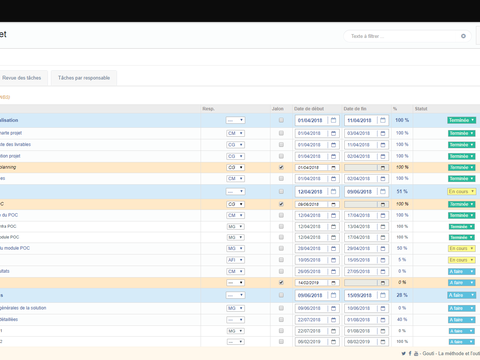Open end date calendar for 13/04/2018
This screenshot has height=360, width=480.
(383, 227)
